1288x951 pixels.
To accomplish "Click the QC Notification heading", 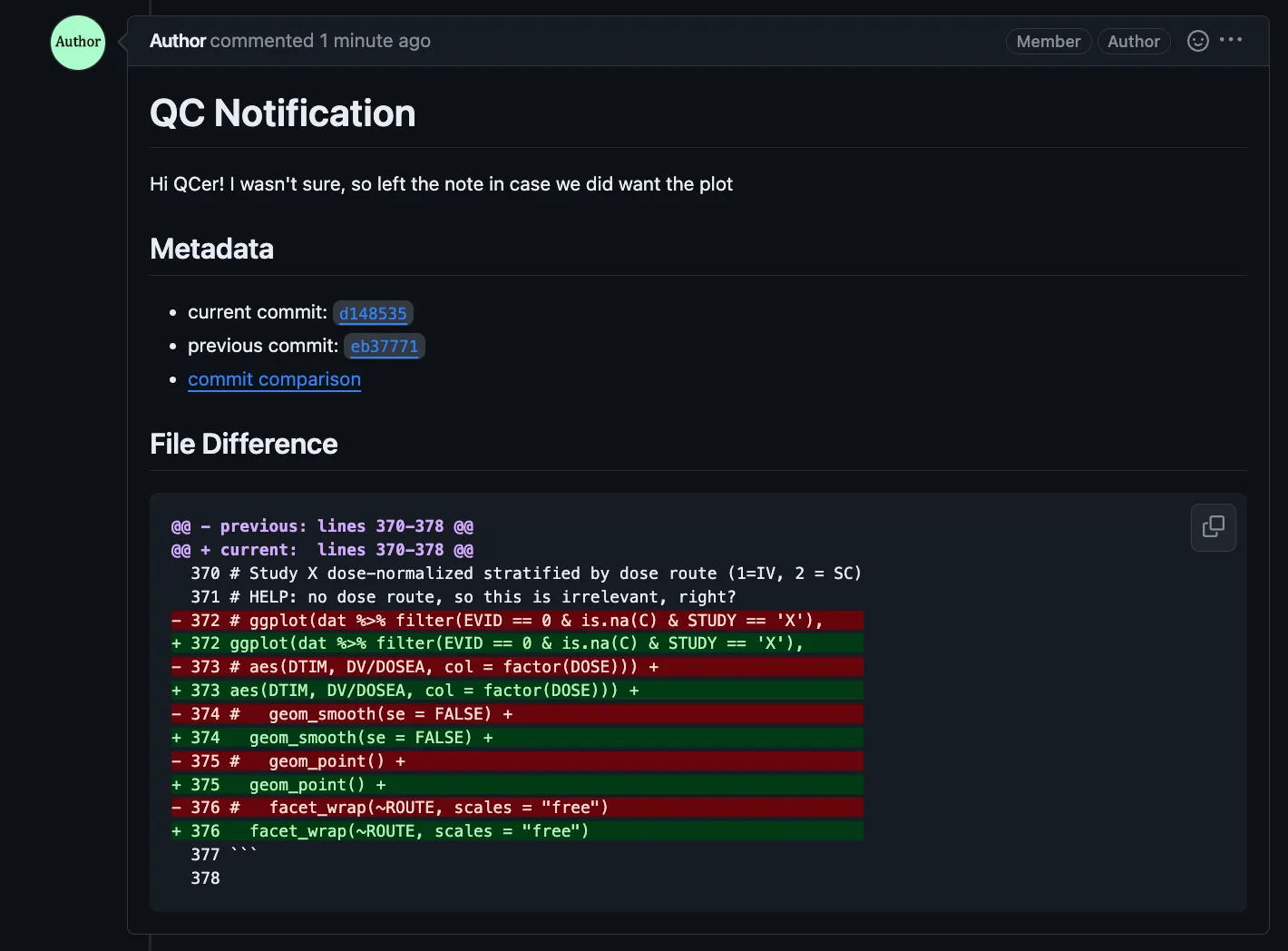I will click(282, 113).
